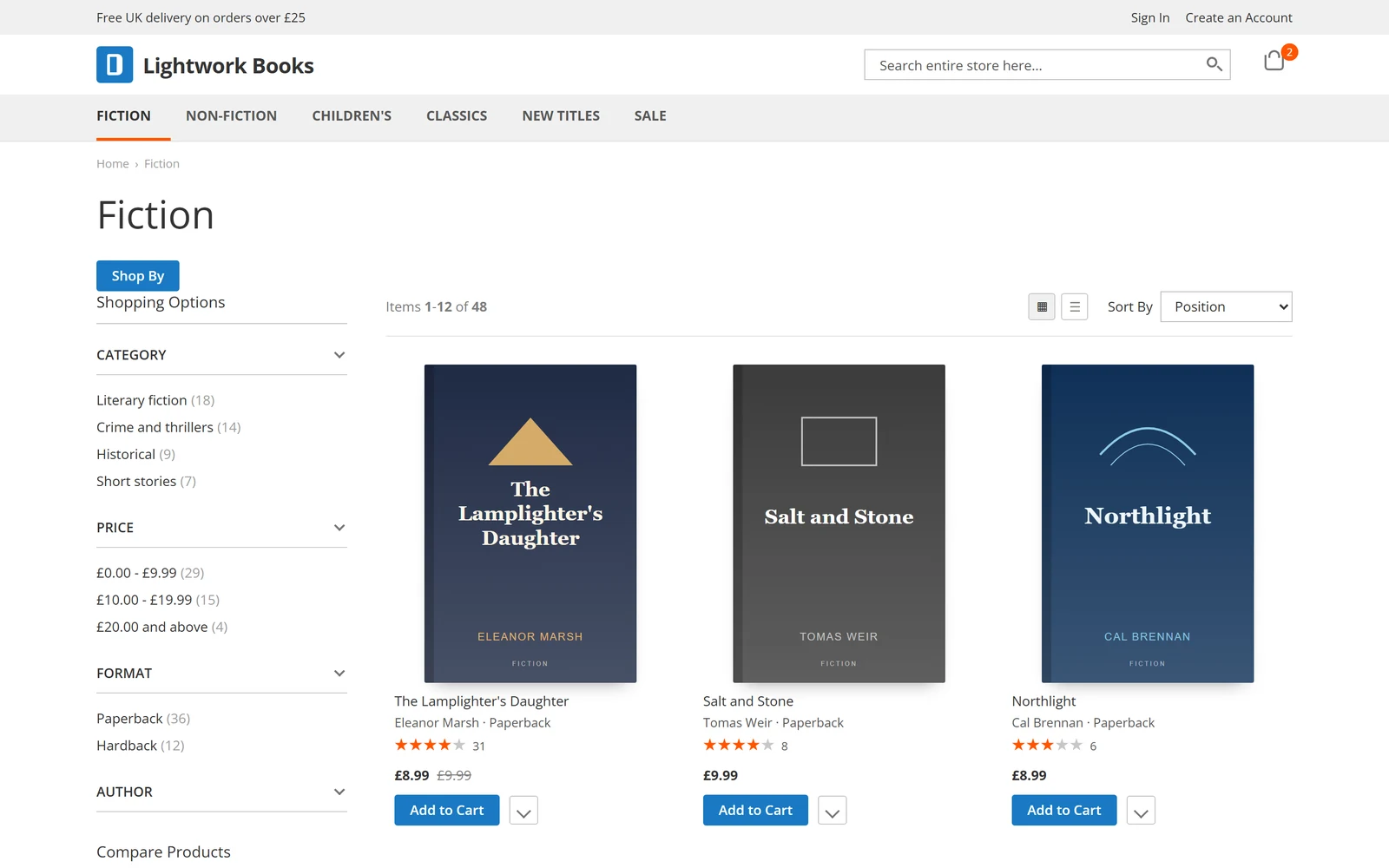Click Create an Account link
Screen dimensions: 1389x868
point(1239,17)
